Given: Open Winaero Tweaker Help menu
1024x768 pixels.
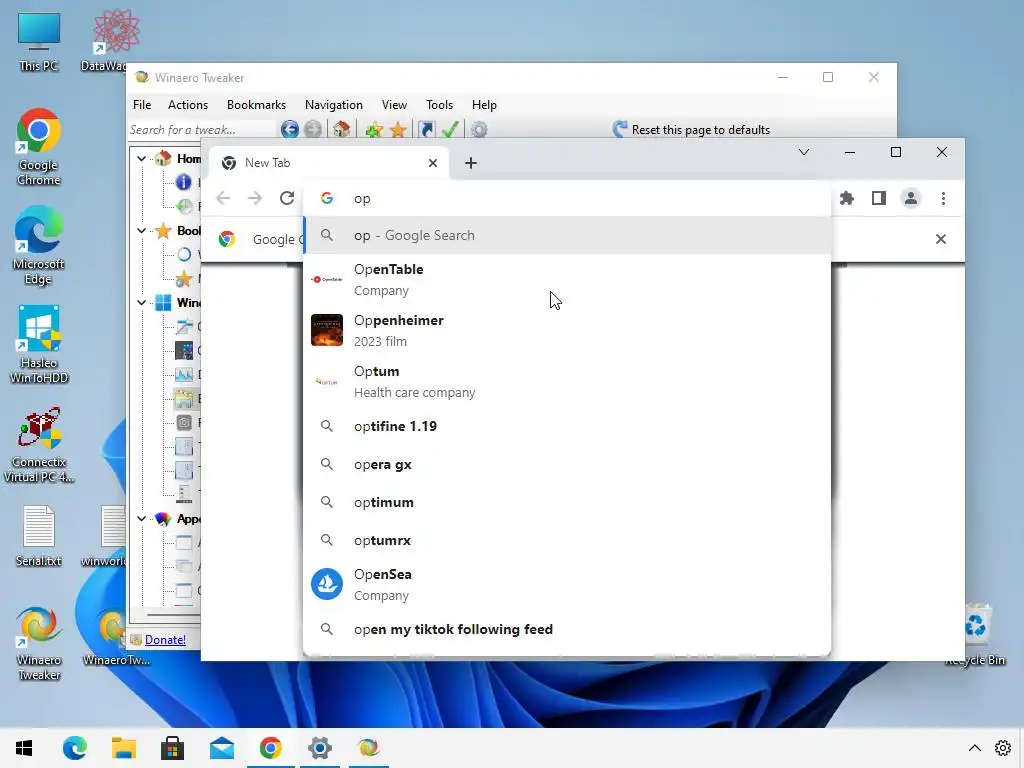Looking at the screenshot, I should point(485,105).
